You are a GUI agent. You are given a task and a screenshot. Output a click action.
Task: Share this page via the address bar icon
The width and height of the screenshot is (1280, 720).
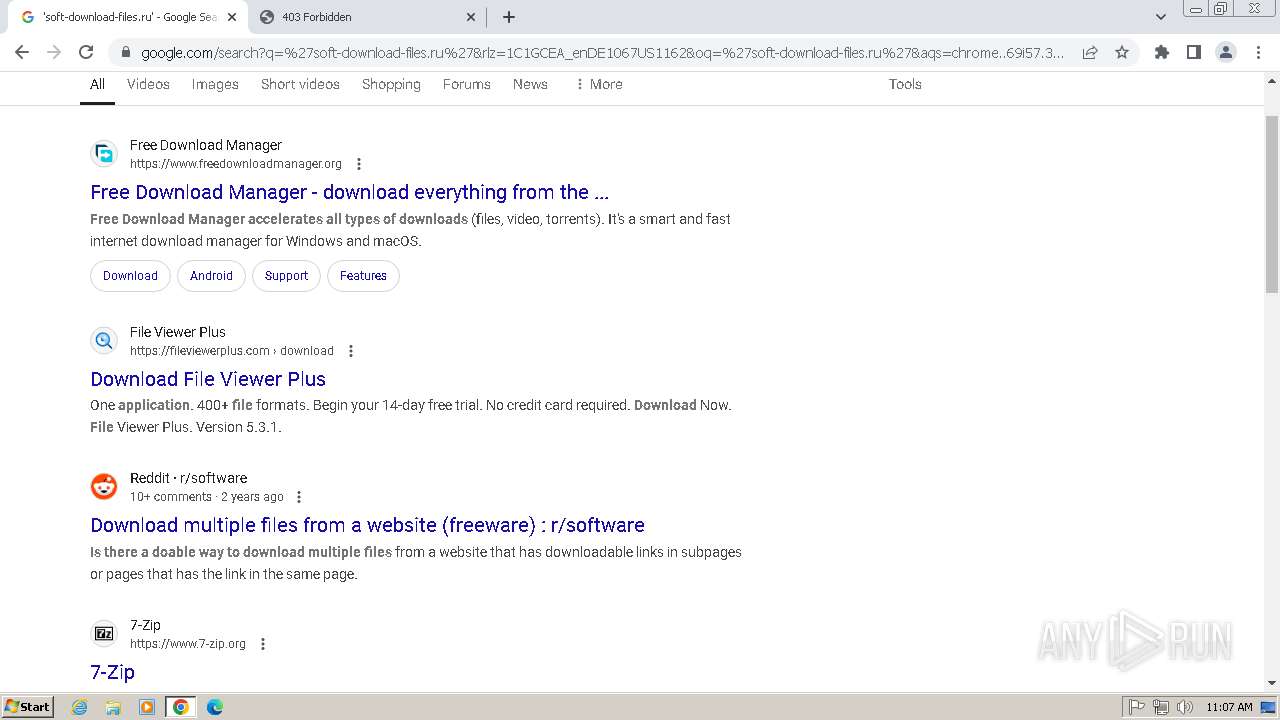pyautogui.click(x=1090, y=53)
